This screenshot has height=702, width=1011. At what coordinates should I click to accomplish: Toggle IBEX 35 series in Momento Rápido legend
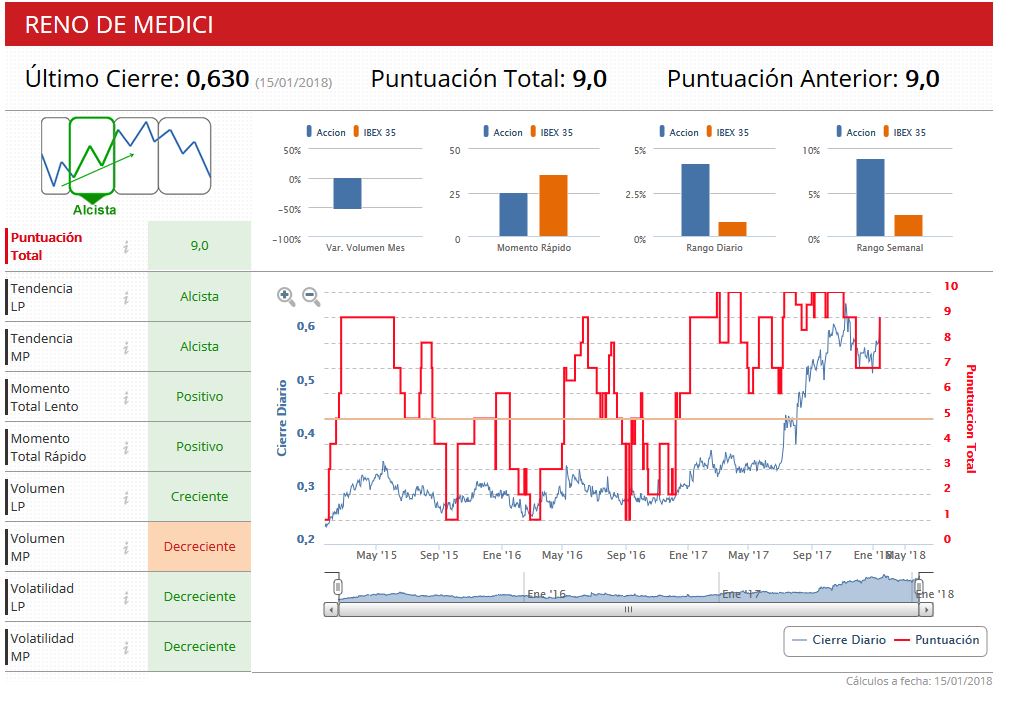(551, 132)
